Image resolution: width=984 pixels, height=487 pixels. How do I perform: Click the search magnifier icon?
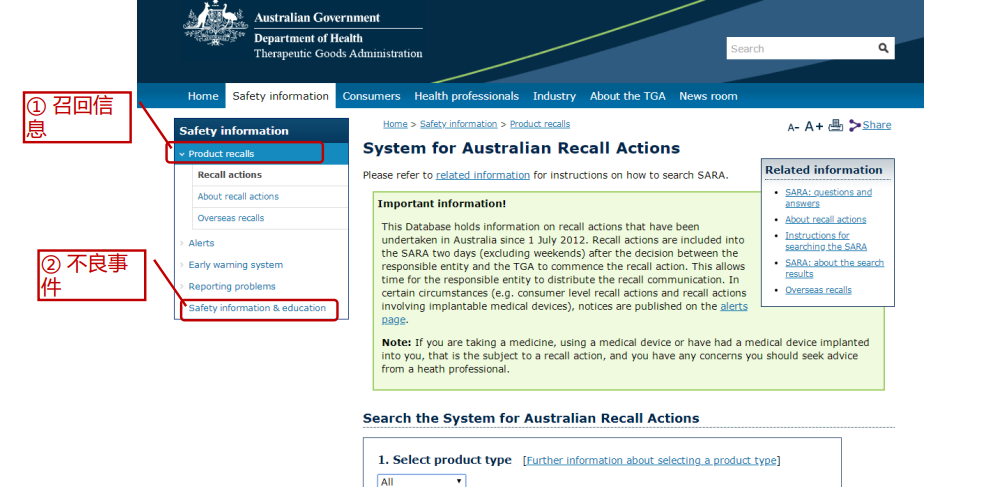pyautogui.click(x=883, y=48)
